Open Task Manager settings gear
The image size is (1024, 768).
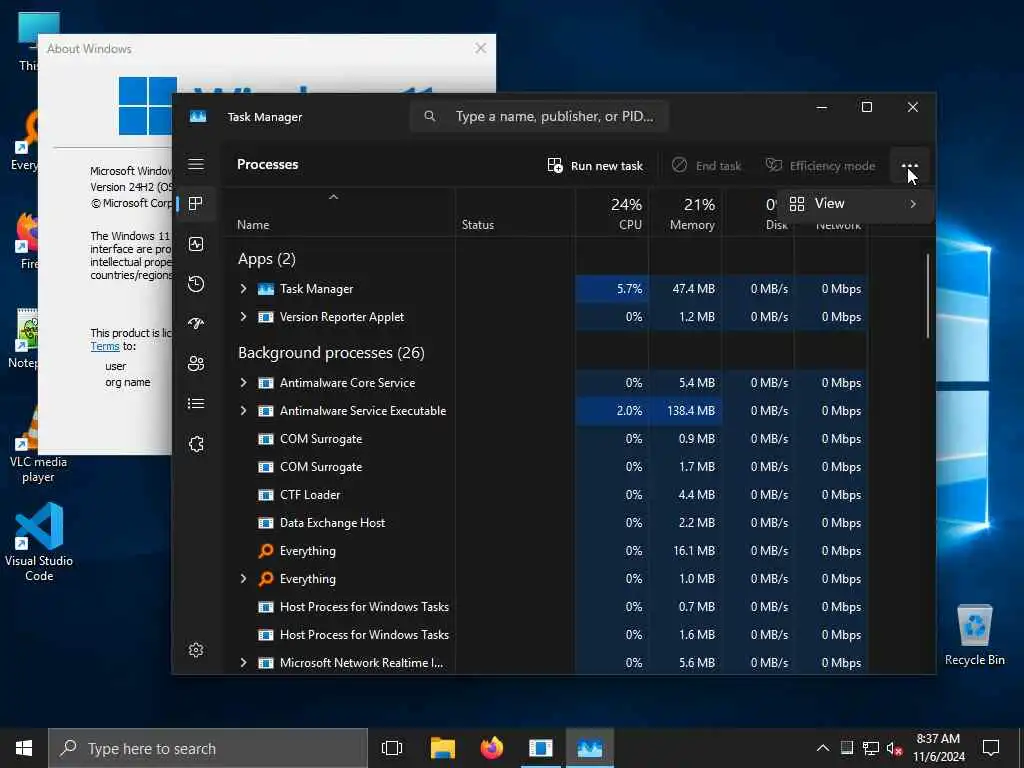(196, 650)
